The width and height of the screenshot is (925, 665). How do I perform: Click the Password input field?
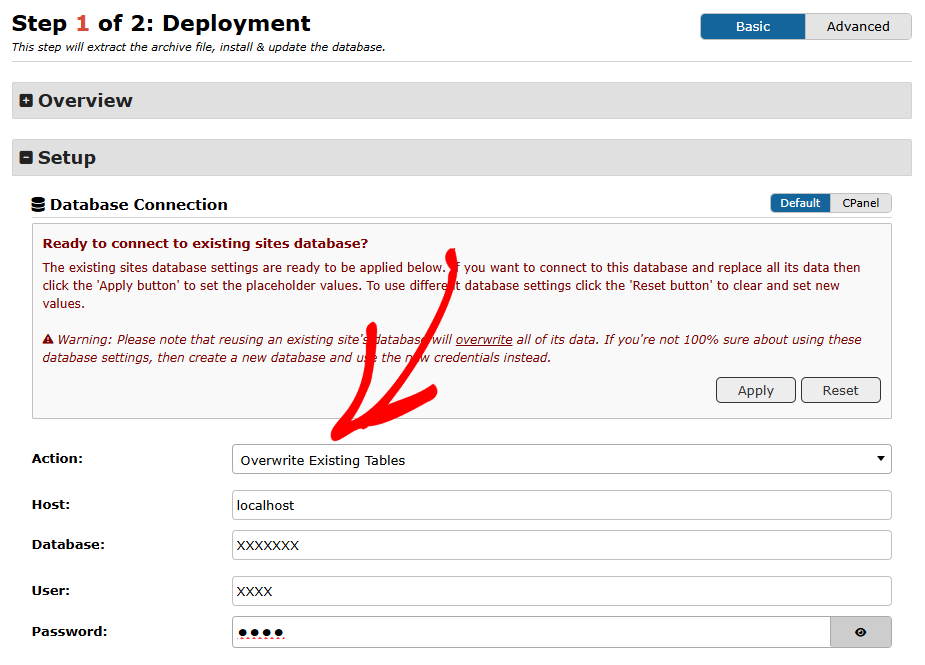[x=531, y=632]
